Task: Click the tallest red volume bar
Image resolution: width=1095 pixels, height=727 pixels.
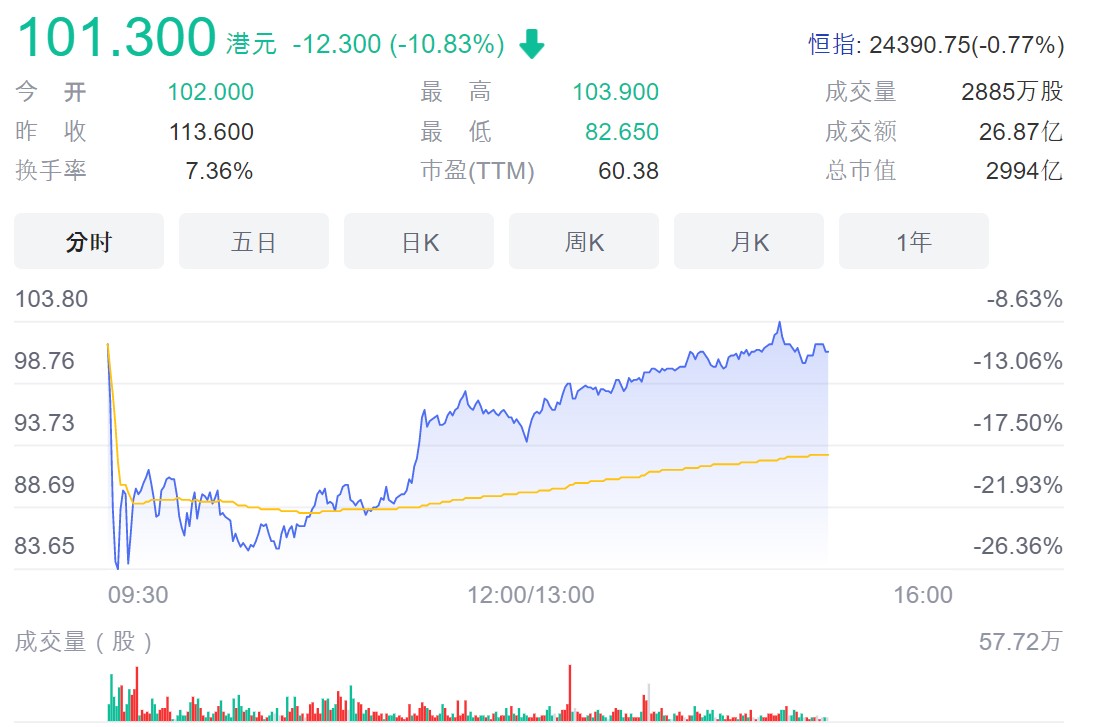Action: click(x=570, y=692)
